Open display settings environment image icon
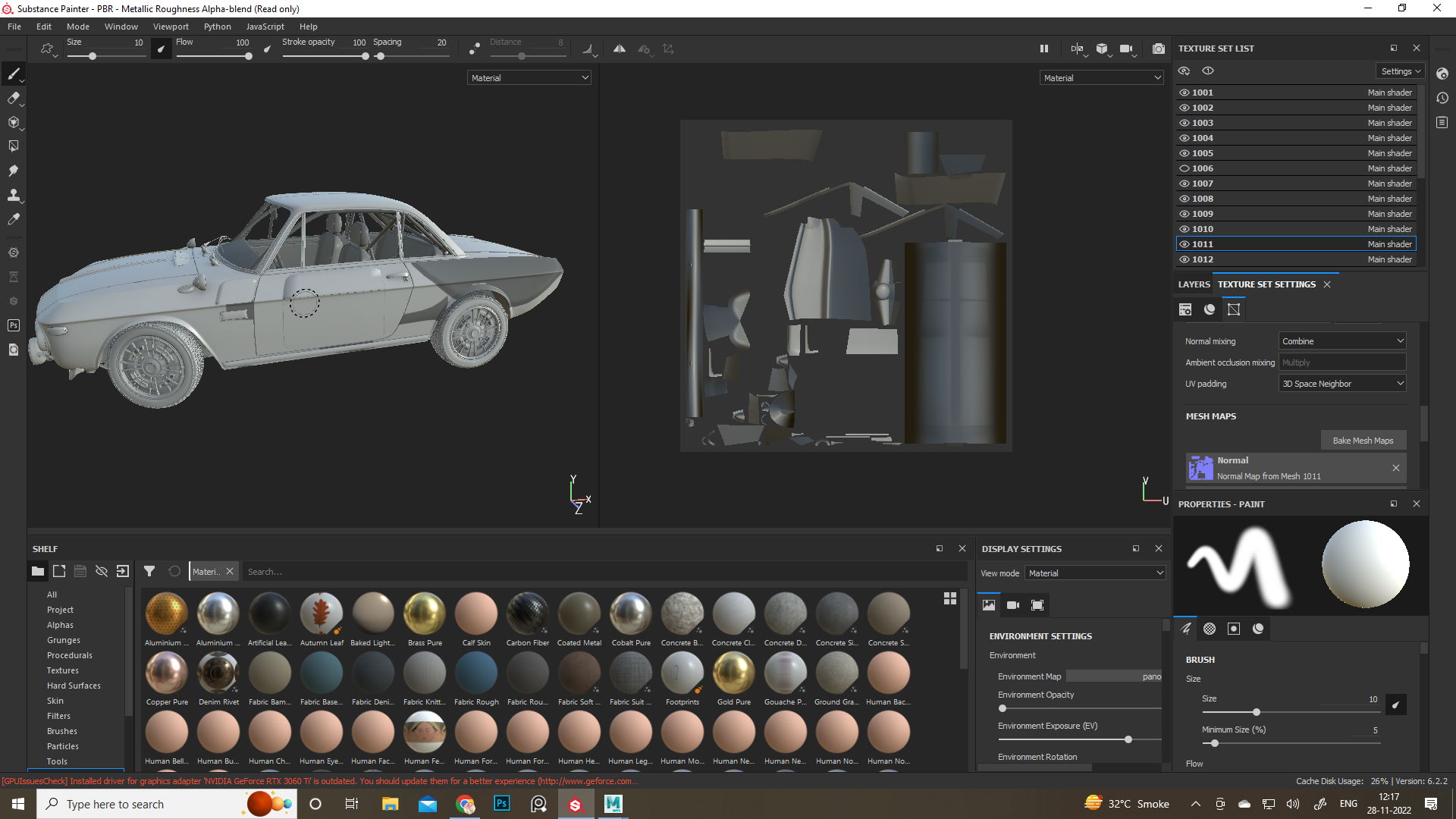The width and height of the screenshot is (1456, 819). 989,605
